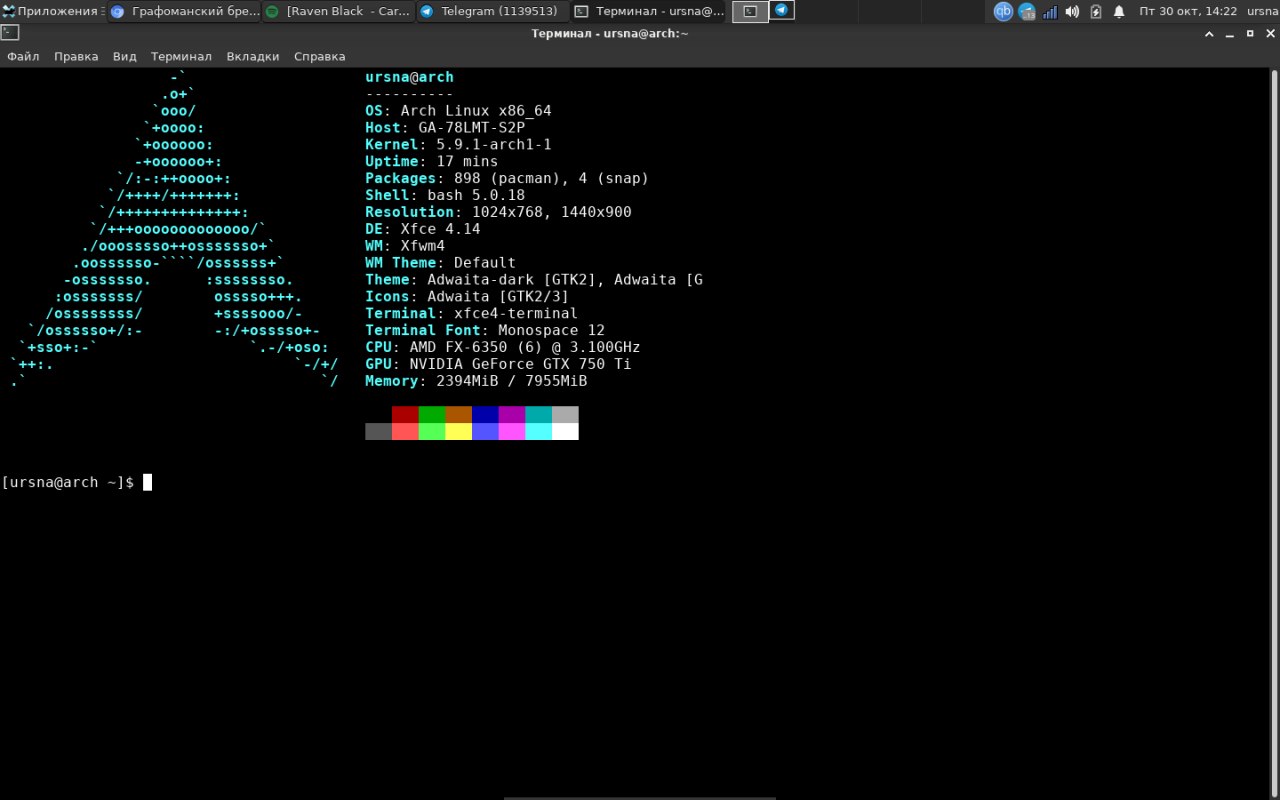Screen dimensions: 1280x800
Task: Open the Правка menu
Action: pyautogui.click(x=76, y=56)
